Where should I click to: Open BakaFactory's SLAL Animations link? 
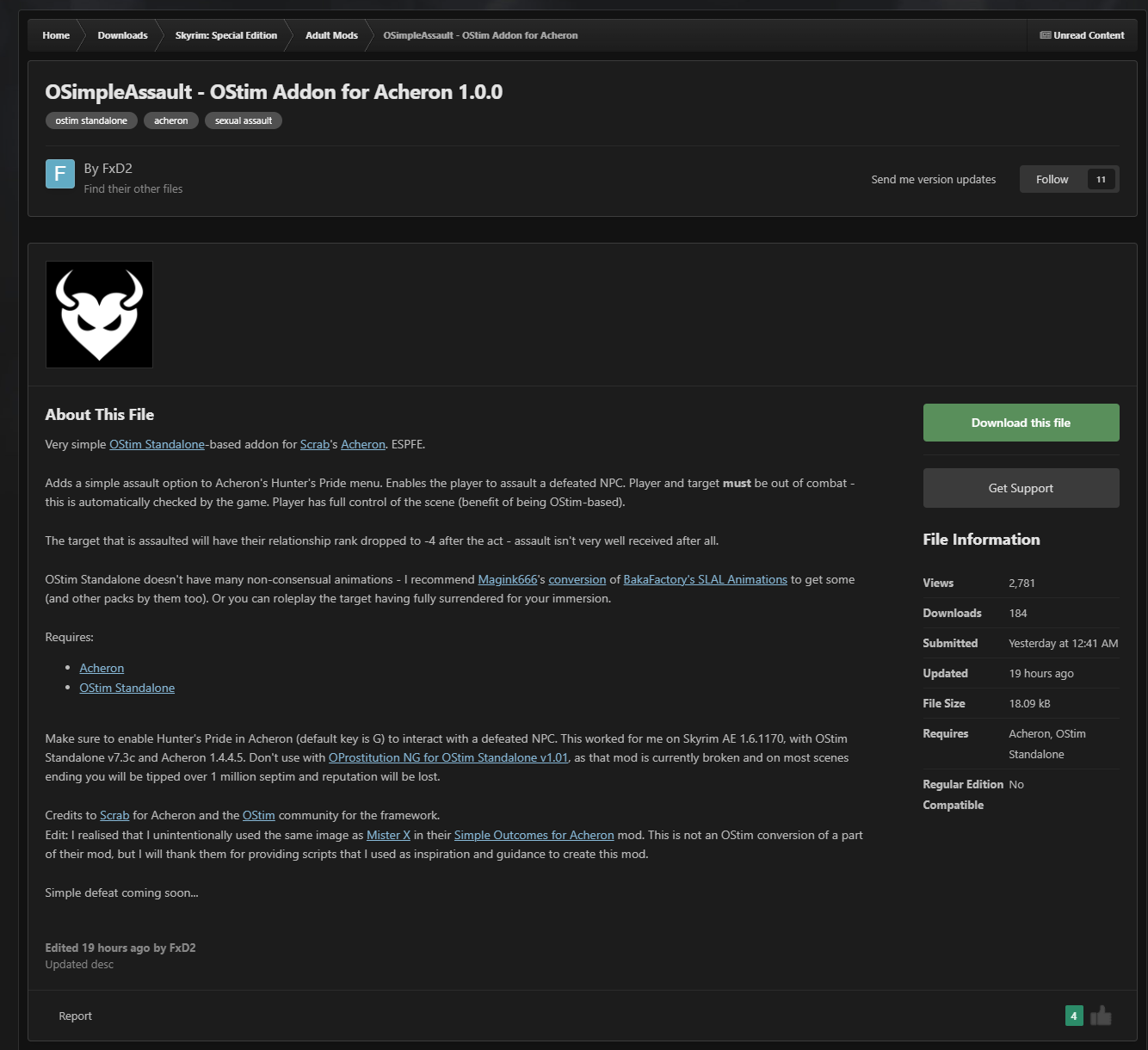point(706,580)
